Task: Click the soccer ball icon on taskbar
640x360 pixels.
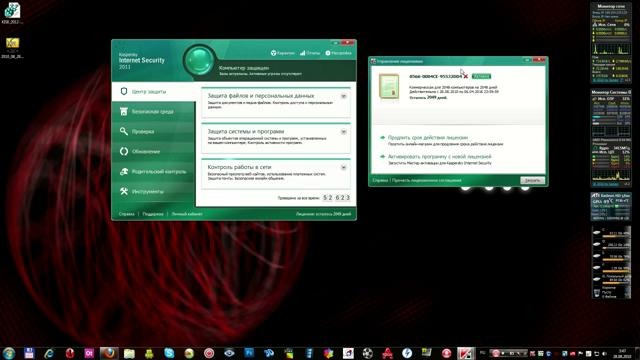Action: click(x=368, y=353)
